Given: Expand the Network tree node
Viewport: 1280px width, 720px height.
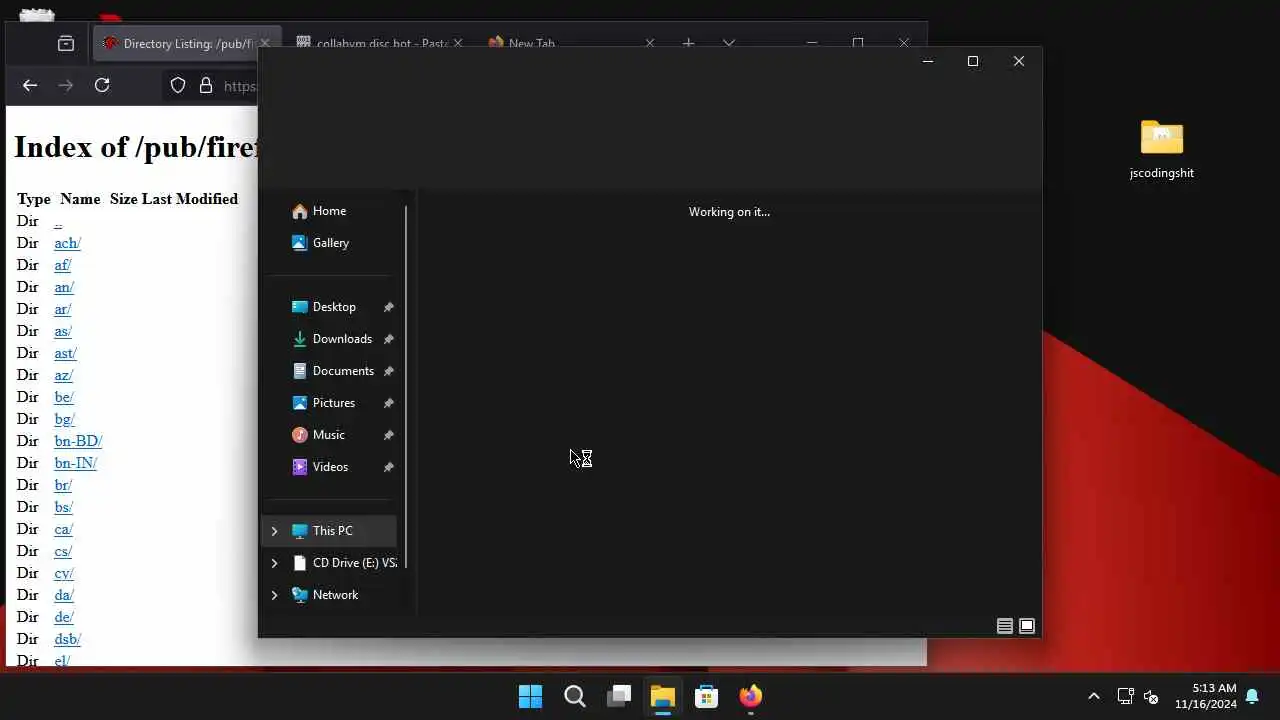Looking at the screenshot, I should (x=274, y=595).
